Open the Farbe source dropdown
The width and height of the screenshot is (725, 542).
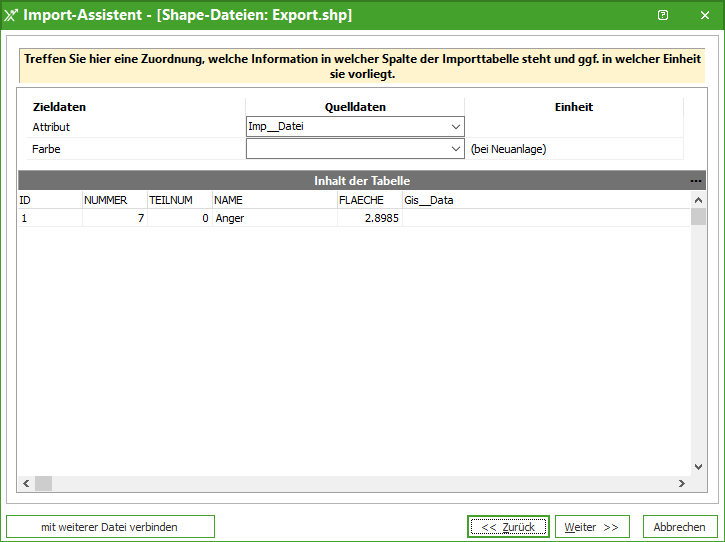[x=455, y=149]
